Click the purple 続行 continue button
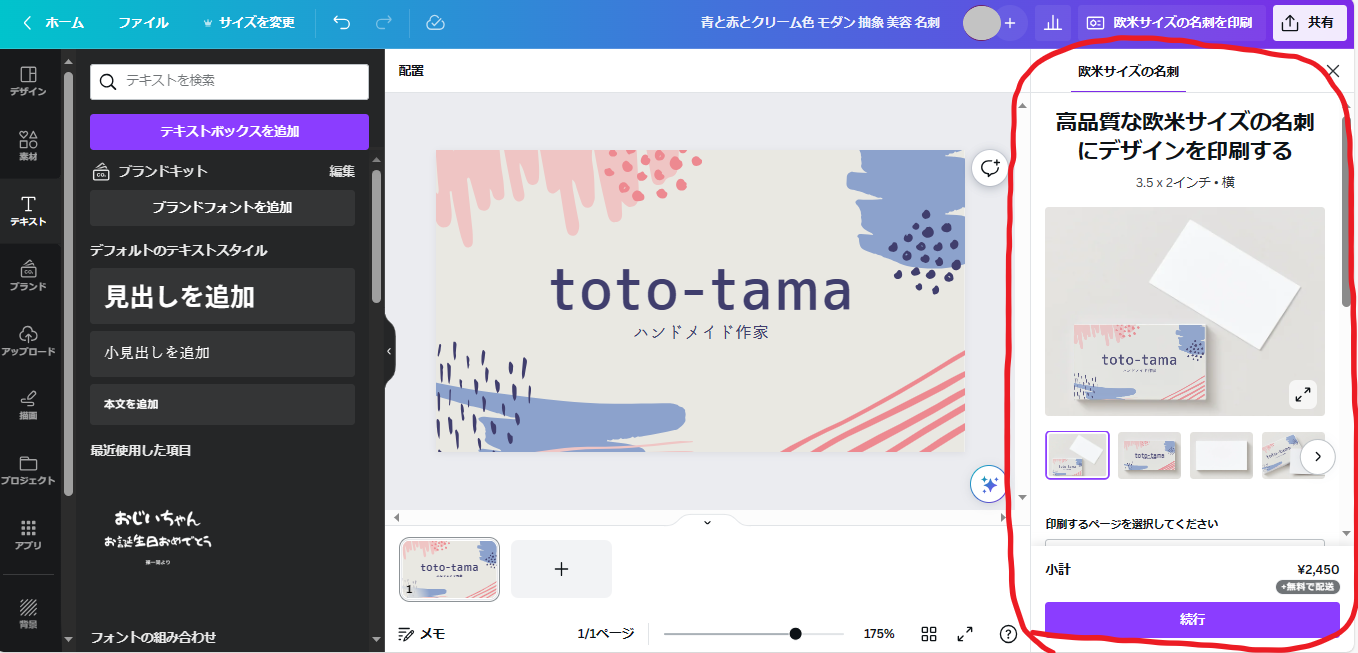The image size is (1358, 653). [x=1192, y=619]
